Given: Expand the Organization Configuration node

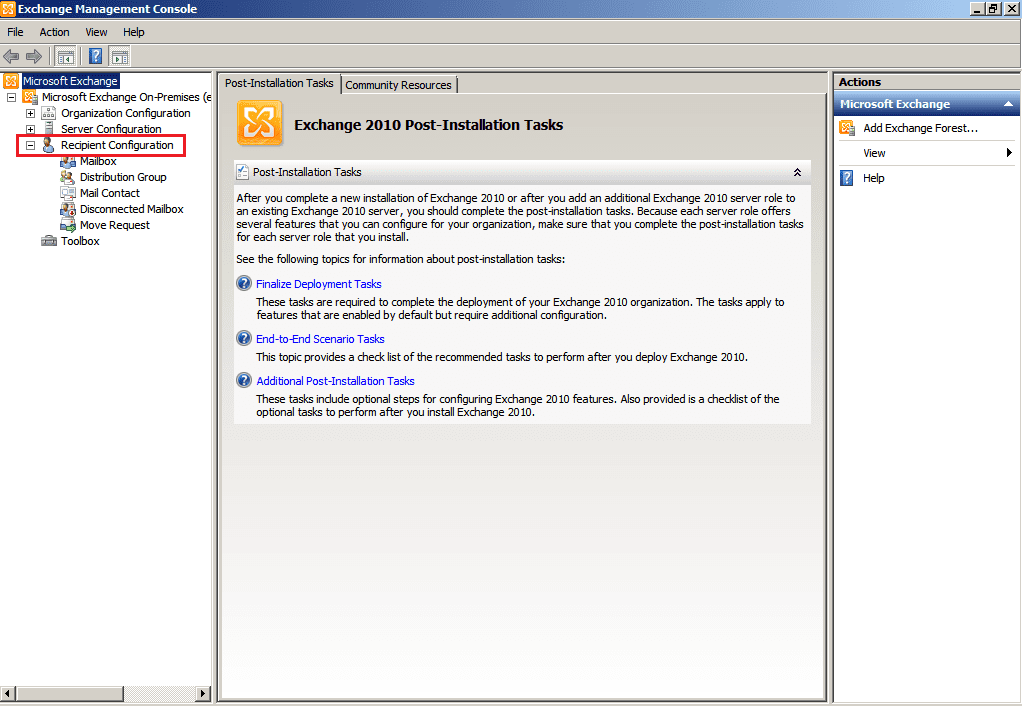Looking at the screenshot, I should [30, 113].
